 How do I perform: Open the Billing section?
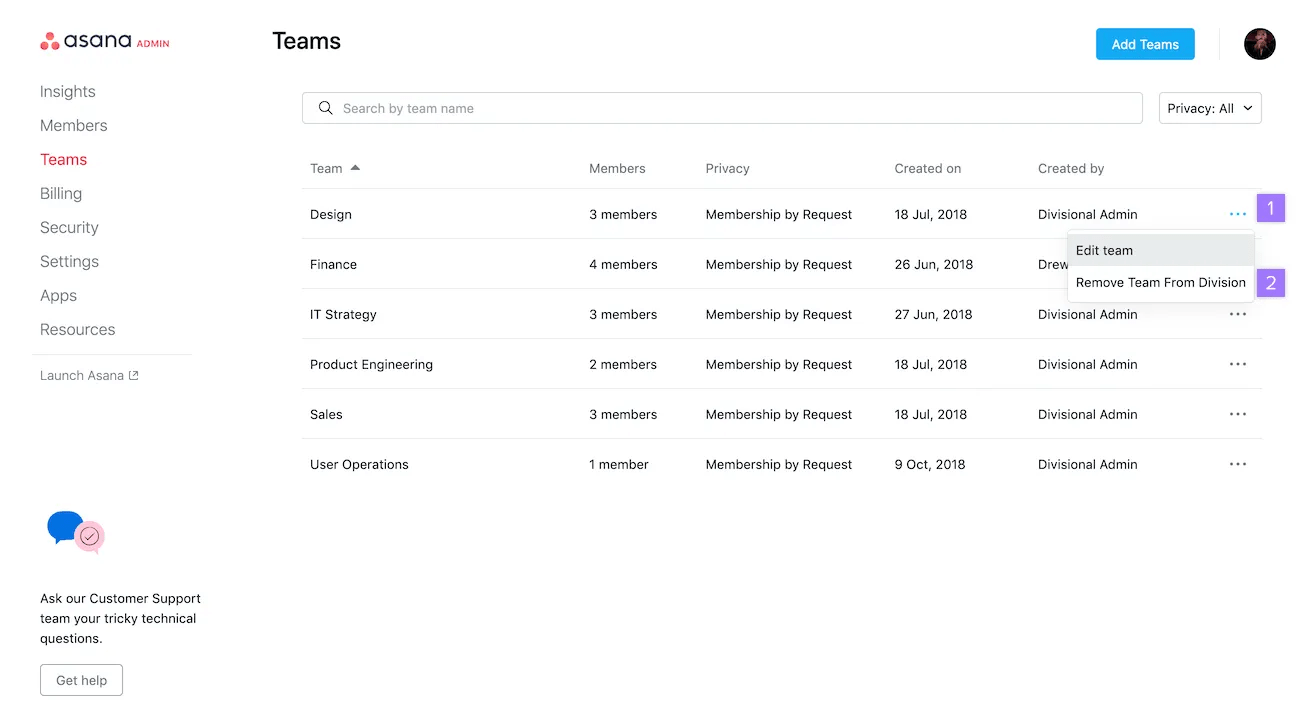tap(60, 193)
